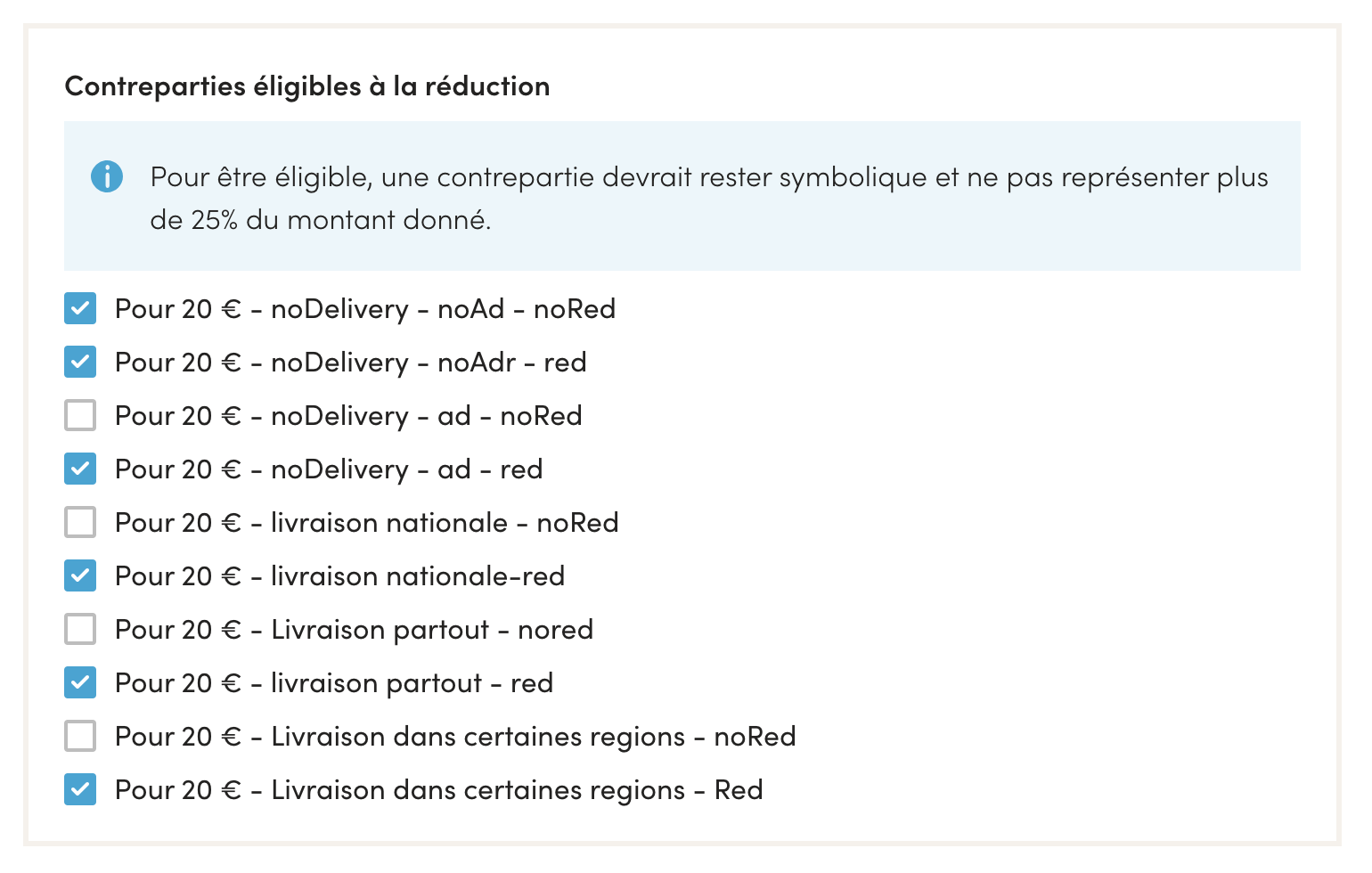
Task: Click the blue info icon
Action: [107, 176]
